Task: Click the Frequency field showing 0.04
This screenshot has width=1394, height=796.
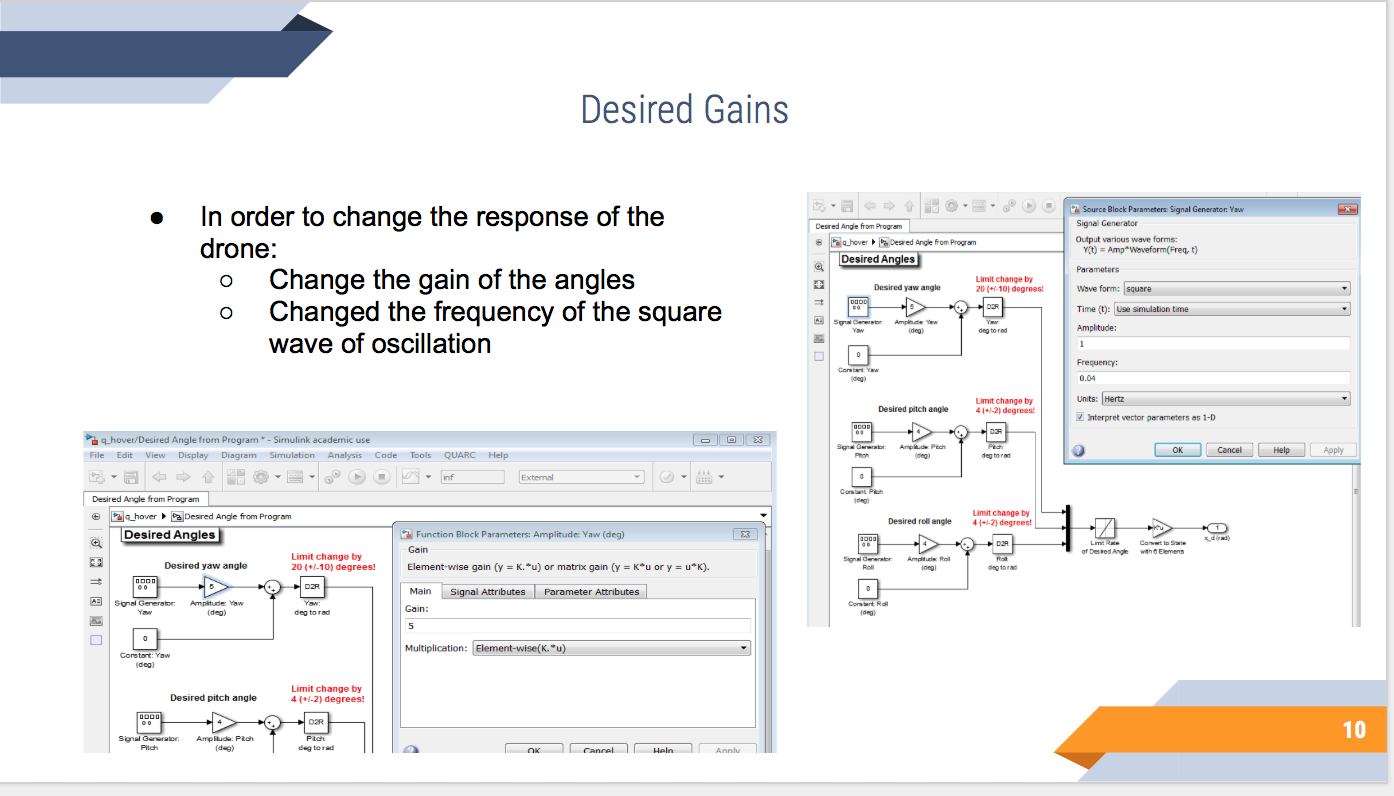Action: [x=1214, y=378]
